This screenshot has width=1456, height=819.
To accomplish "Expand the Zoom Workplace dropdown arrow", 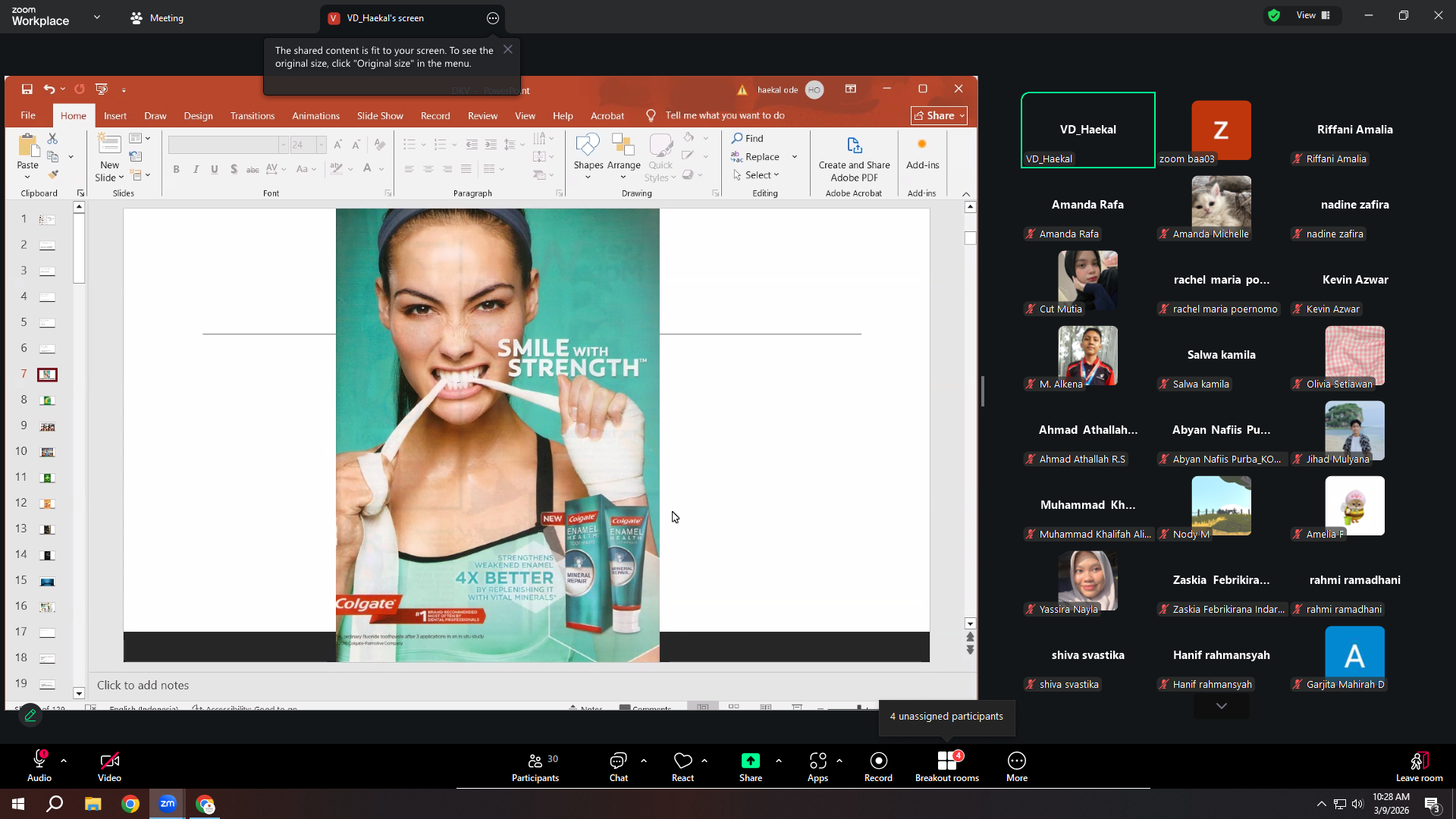I will 97,17.
